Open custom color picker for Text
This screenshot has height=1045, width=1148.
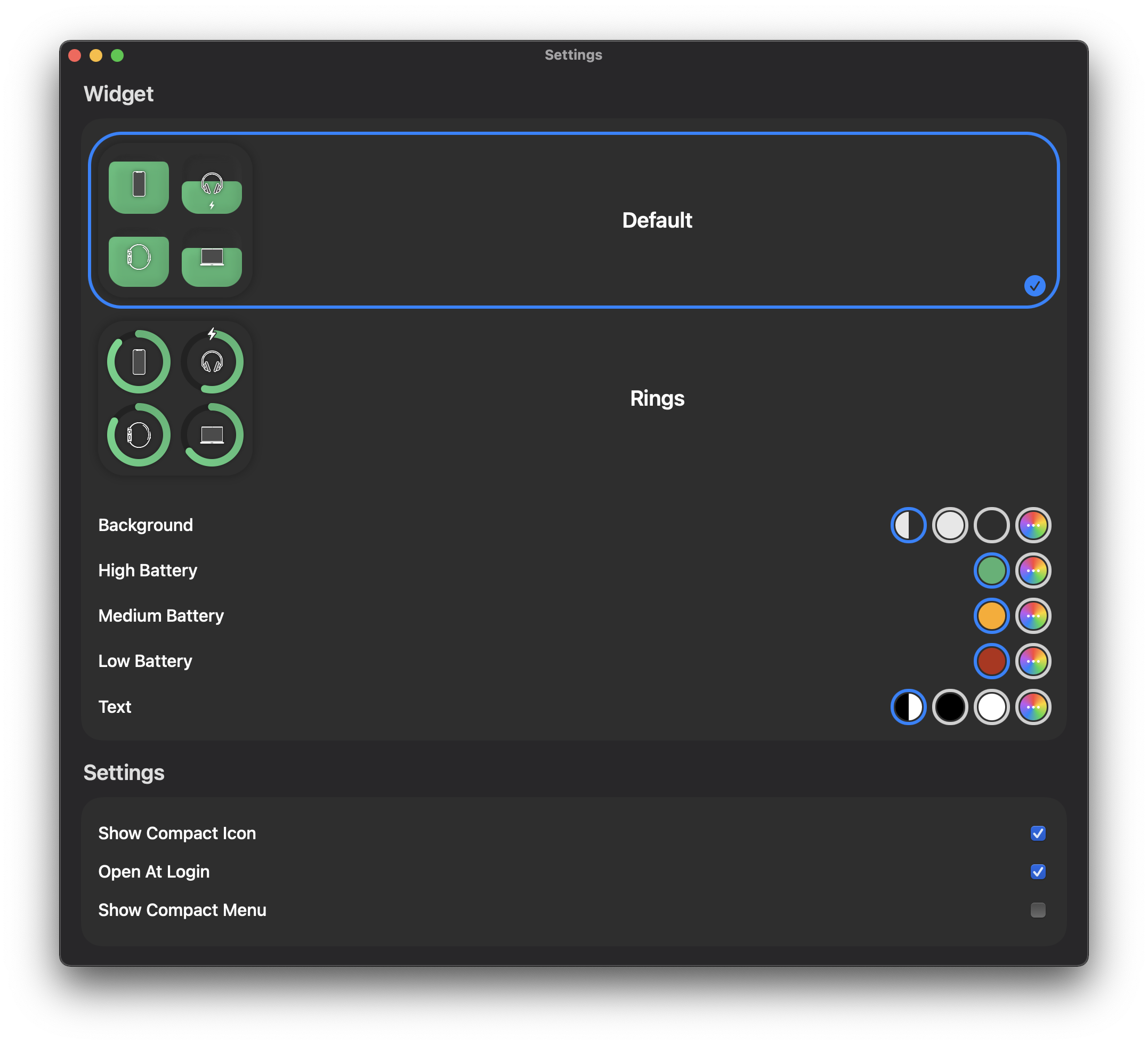tap(1033, 707)
